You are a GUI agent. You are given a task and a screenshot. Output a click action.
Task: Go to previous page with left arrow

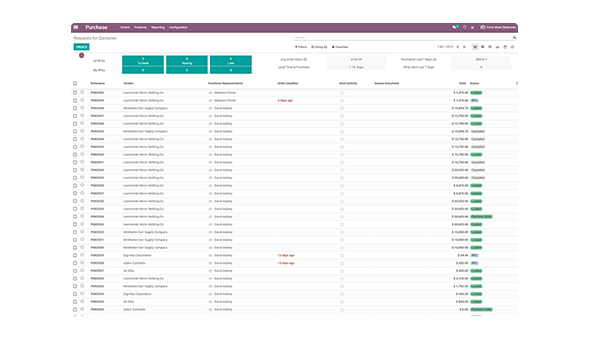coord(458,47)
